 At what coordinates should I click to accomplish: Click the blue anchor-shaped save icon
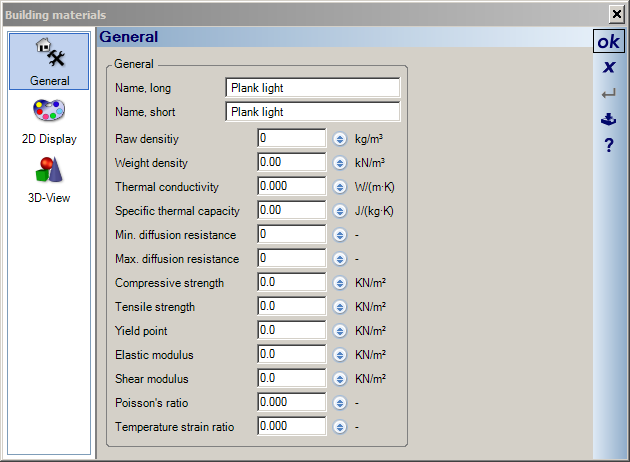[x=608, y=119]
